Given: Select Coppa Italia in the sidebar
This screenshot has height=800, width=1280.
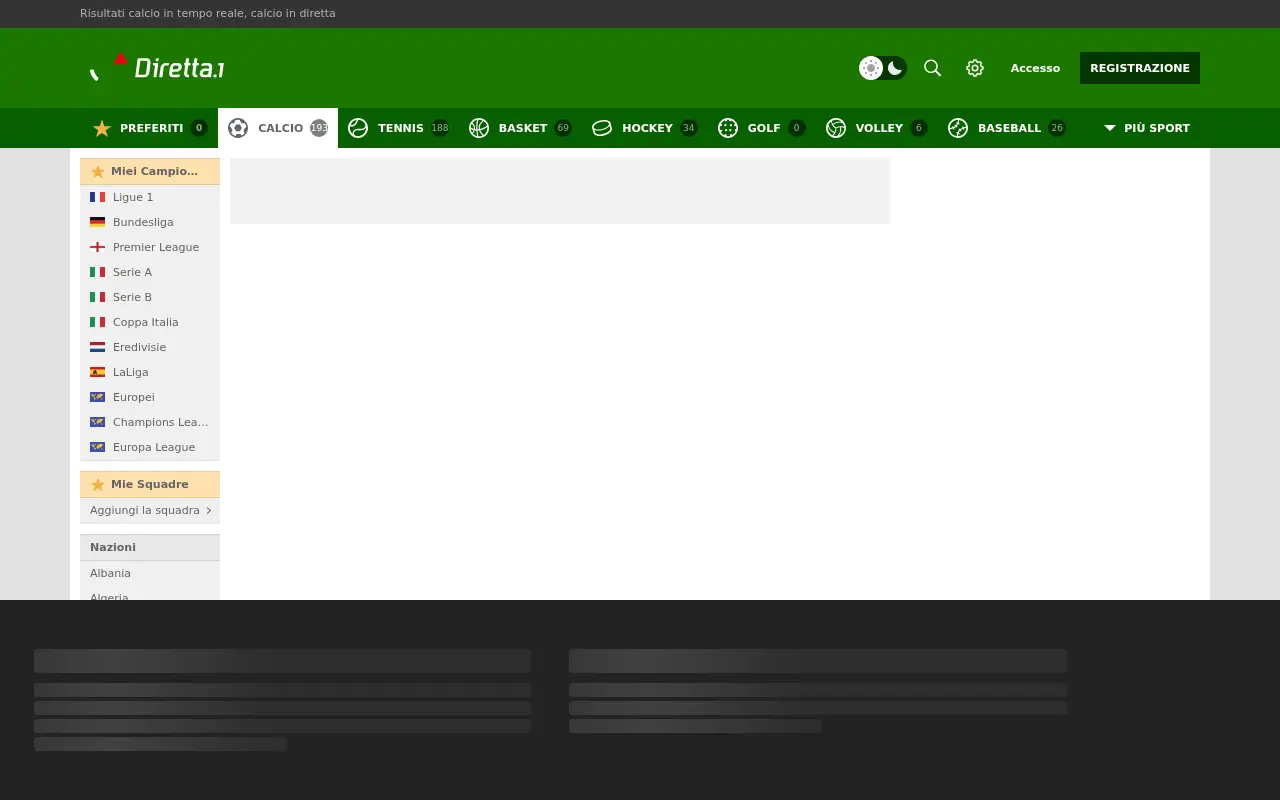Looking at the screenshot, I should (150, 322).
